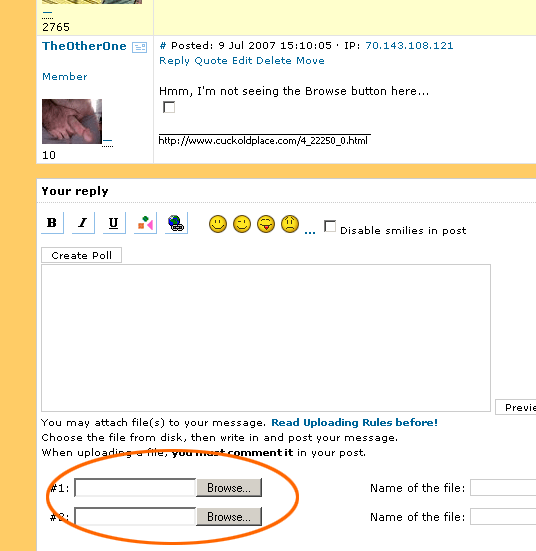Viewport: 536px width, 551px height.
Task: Click the Quote link on the post
Action: (211, 61)
